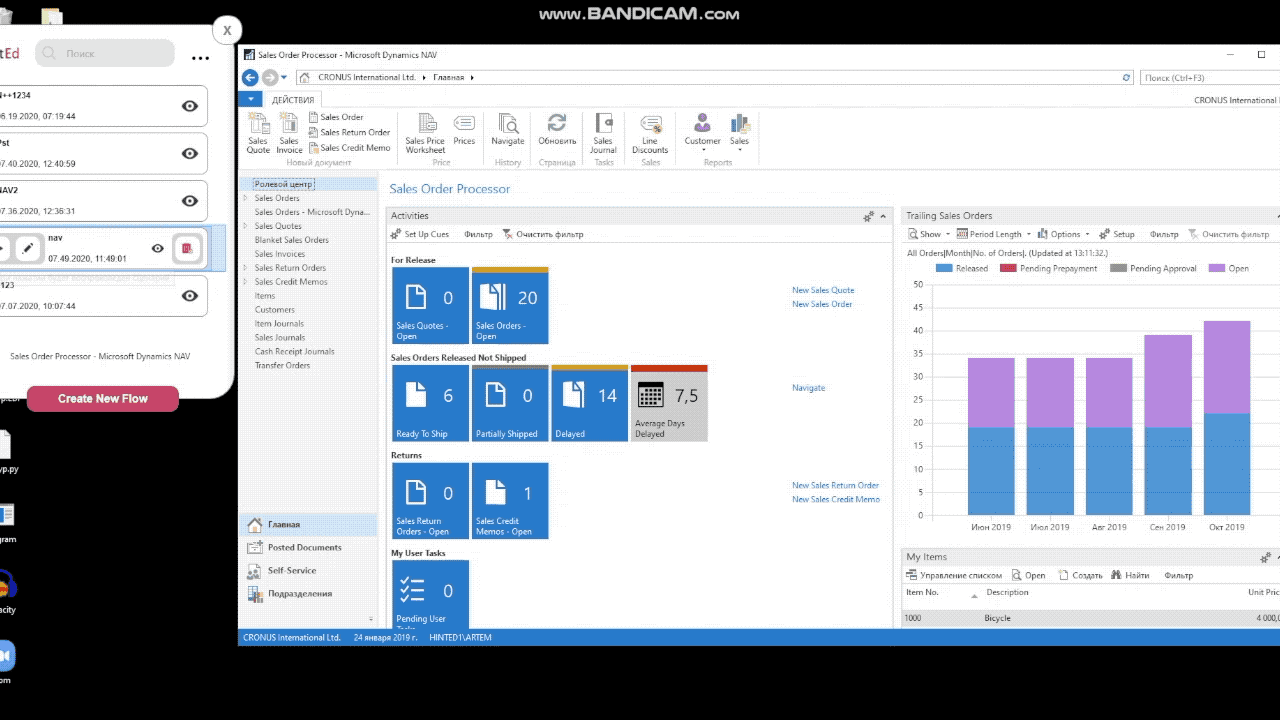Open the Period Length dropdown
Screen dimensions: 1280x720
tap(994, 234)
